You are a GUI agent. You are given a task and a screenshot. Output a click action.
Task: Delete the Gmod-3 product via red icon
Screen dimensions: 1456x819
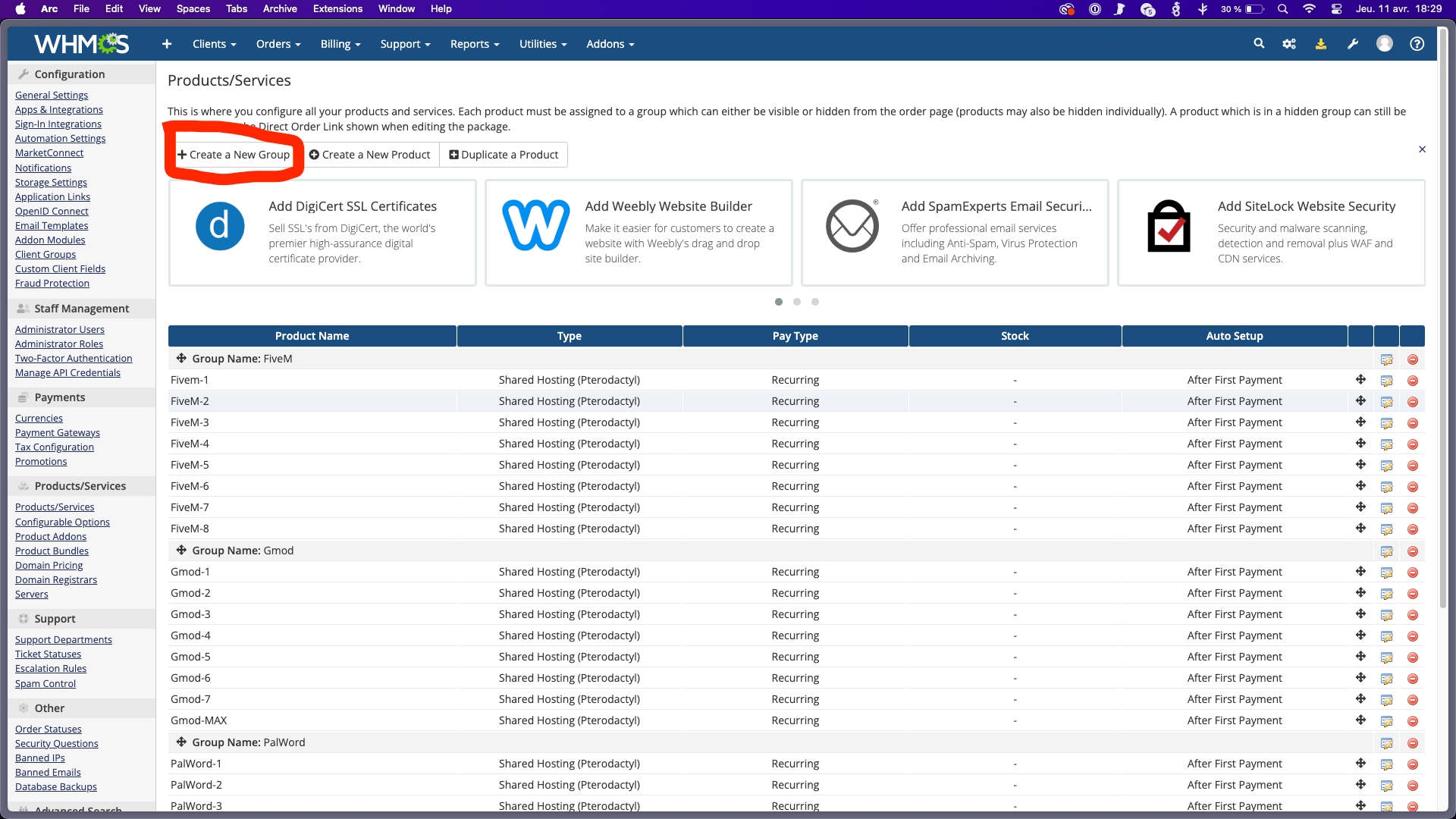pos(1413,615)
